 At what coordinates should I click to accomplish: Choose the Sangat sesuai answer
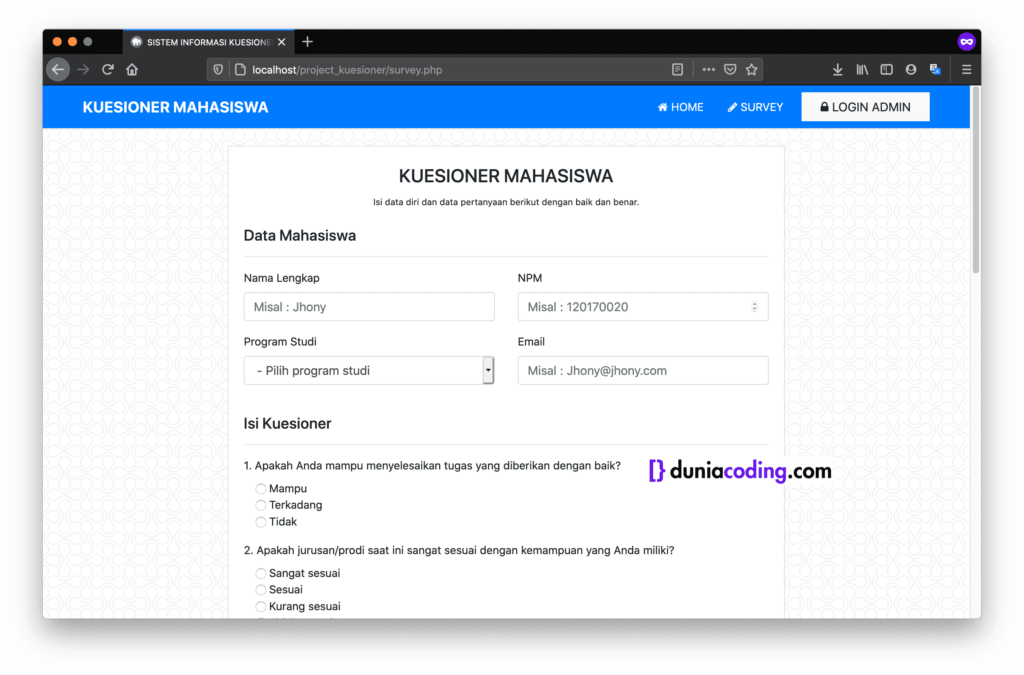click(x=260, y=572)
